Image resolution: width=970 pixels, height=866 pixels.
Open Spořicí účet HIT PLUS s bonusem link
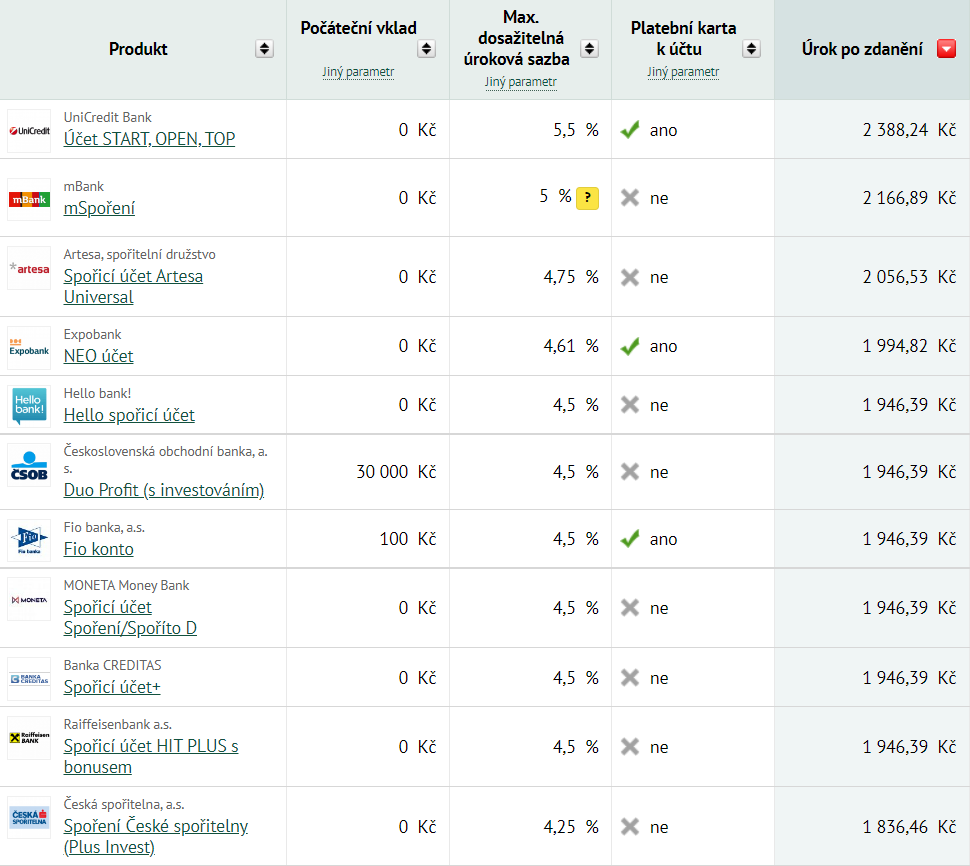pos(151,757)
